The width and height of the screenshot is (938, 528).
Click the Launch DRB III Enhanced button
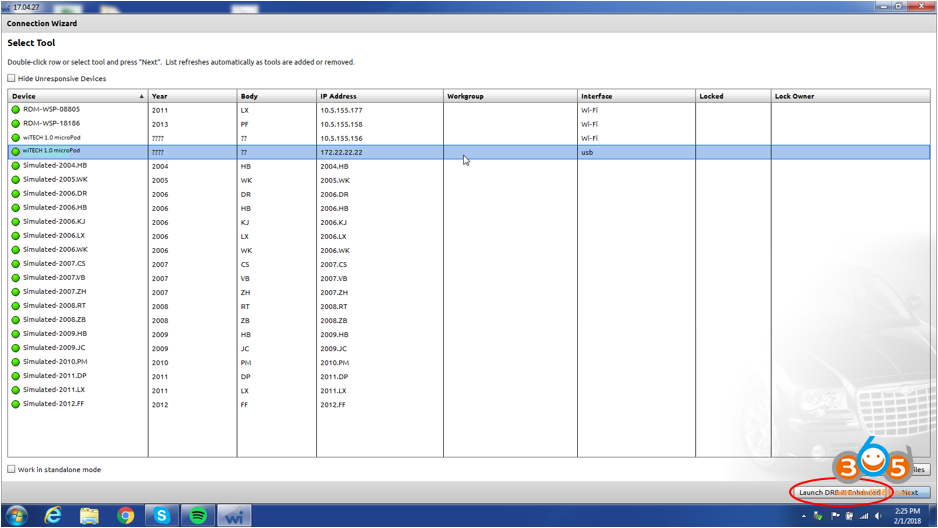[840, 492]
